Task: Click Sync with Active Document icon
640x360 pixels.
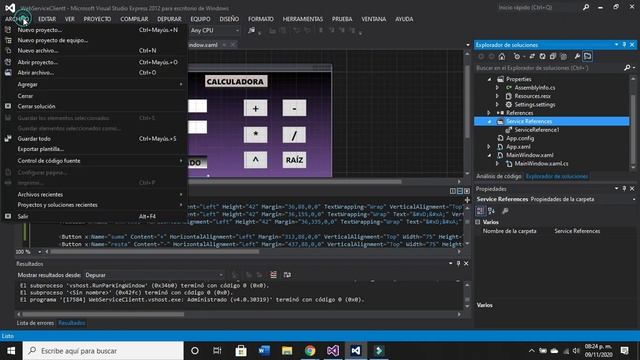Action: click(532, 56)
